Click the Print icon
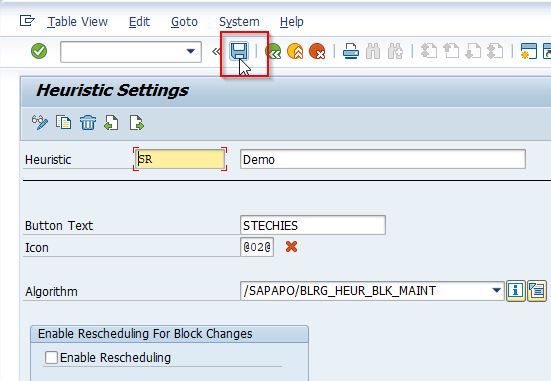This screenshot has width=551, height=381. (x=351, y=51)
